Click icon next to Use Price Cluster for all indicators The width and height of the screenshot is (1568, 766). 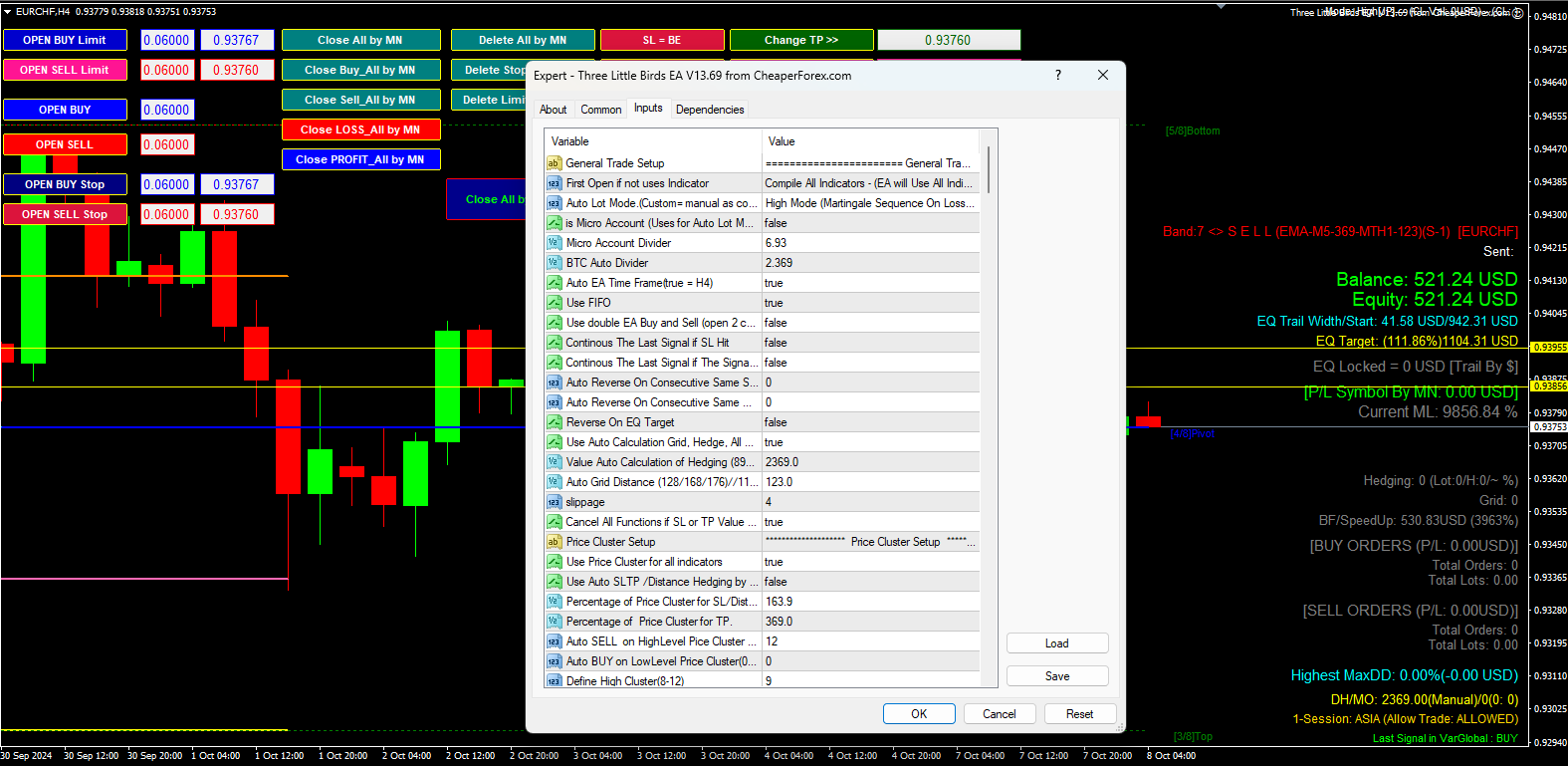point(555,562)
